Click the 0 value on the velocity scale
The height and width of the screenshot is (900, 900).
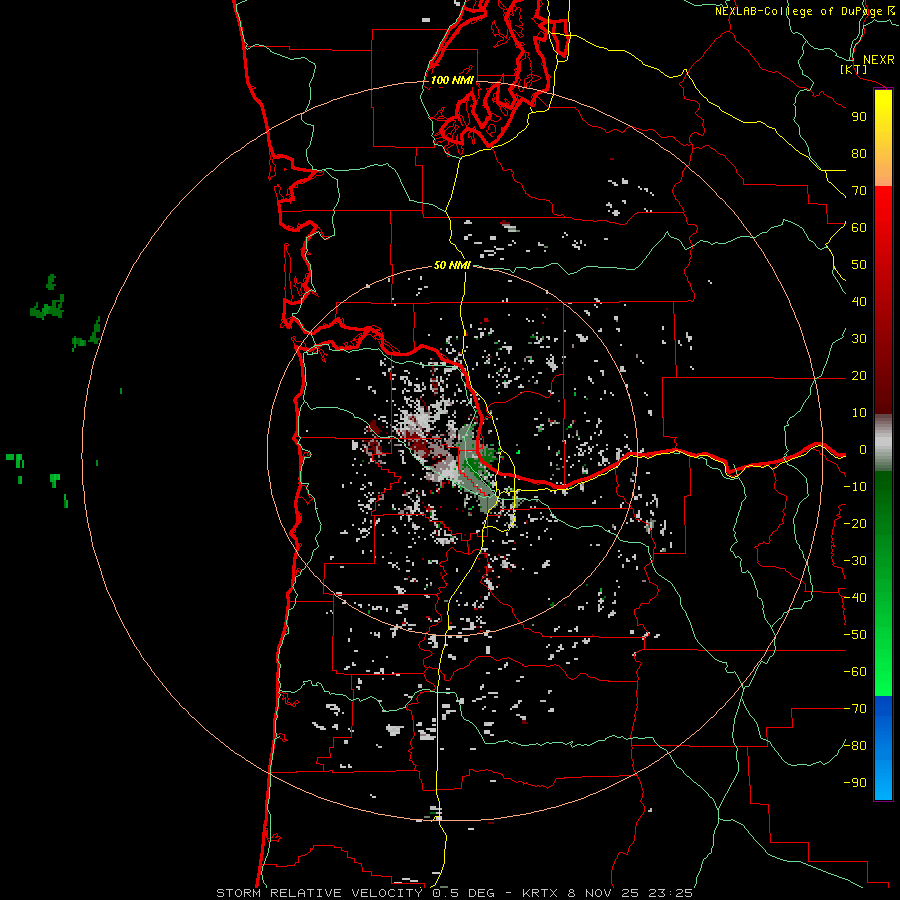pos(863,450)
